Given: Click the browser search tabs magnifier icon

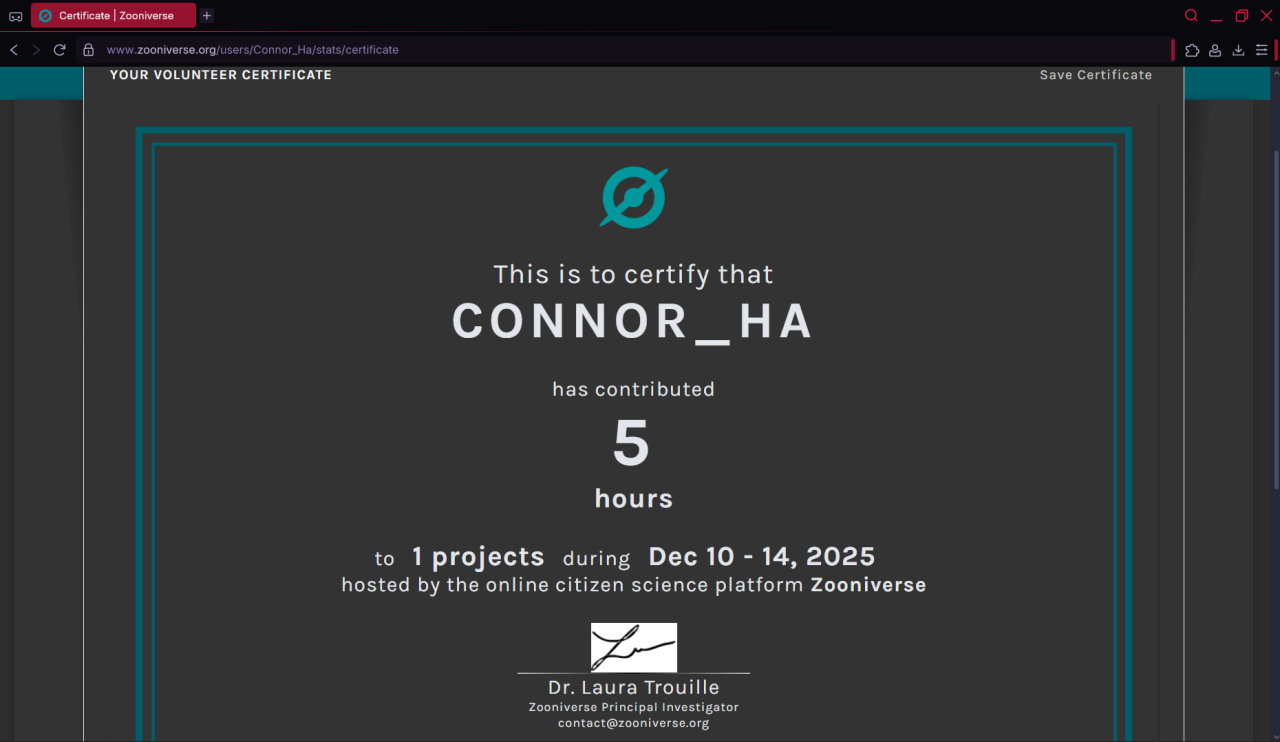Looking at the screenshot, I should coord(1191,16).
